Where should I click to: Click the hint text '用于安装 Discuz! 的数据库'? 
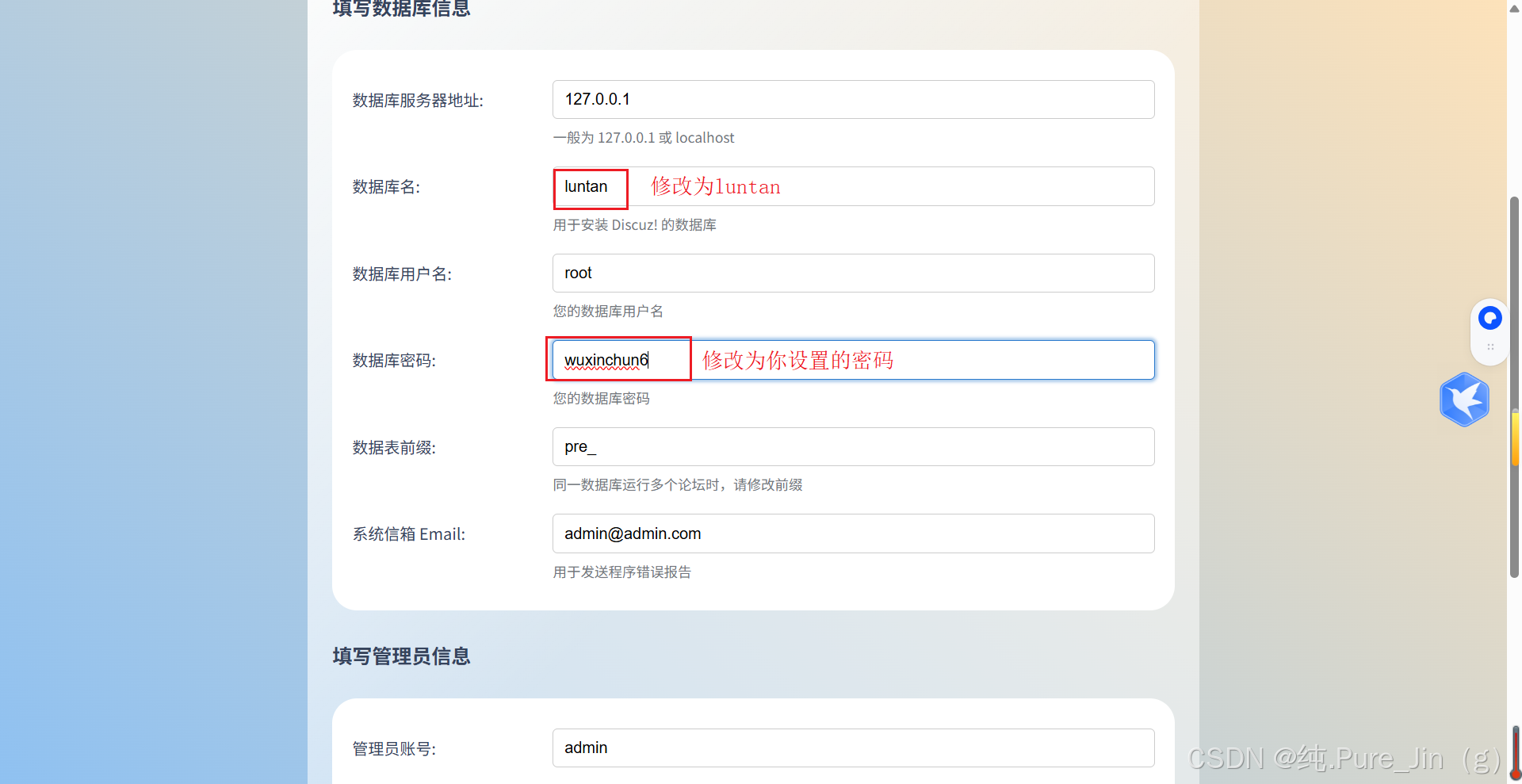pos(635,225)
